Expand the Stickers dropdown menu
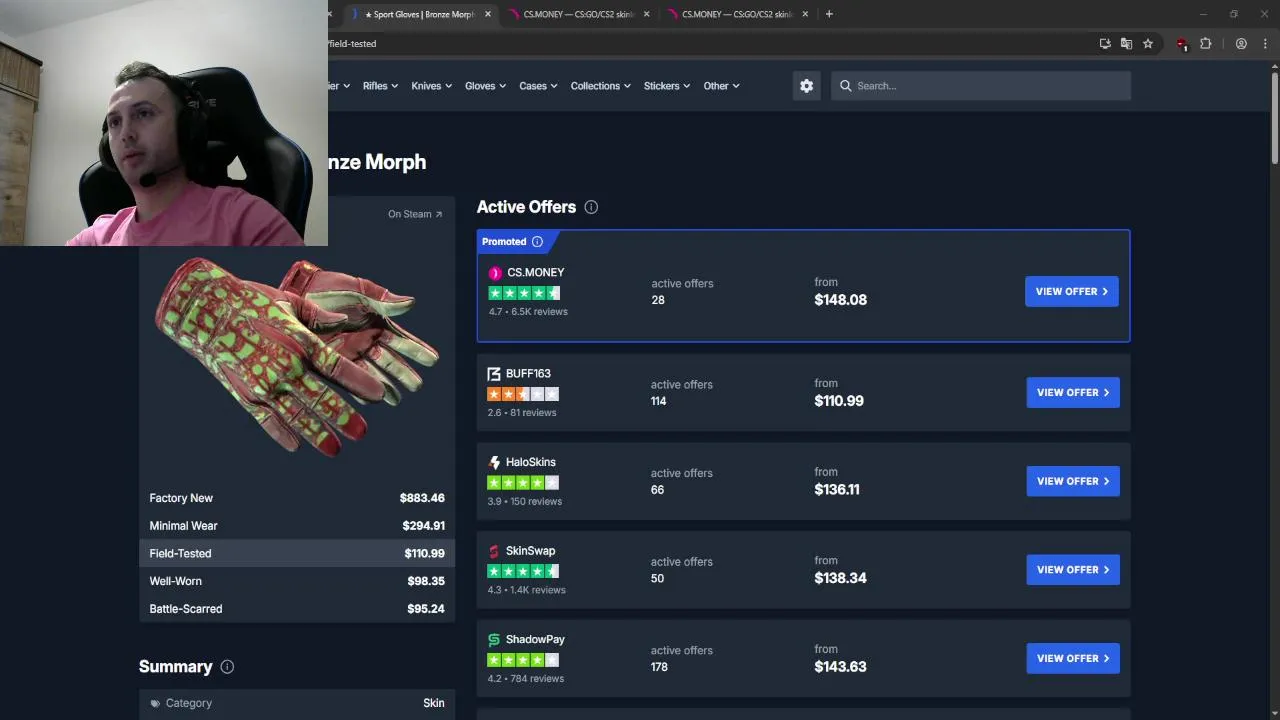Viewport: 1280px width, 720px height. click(667, 86)
